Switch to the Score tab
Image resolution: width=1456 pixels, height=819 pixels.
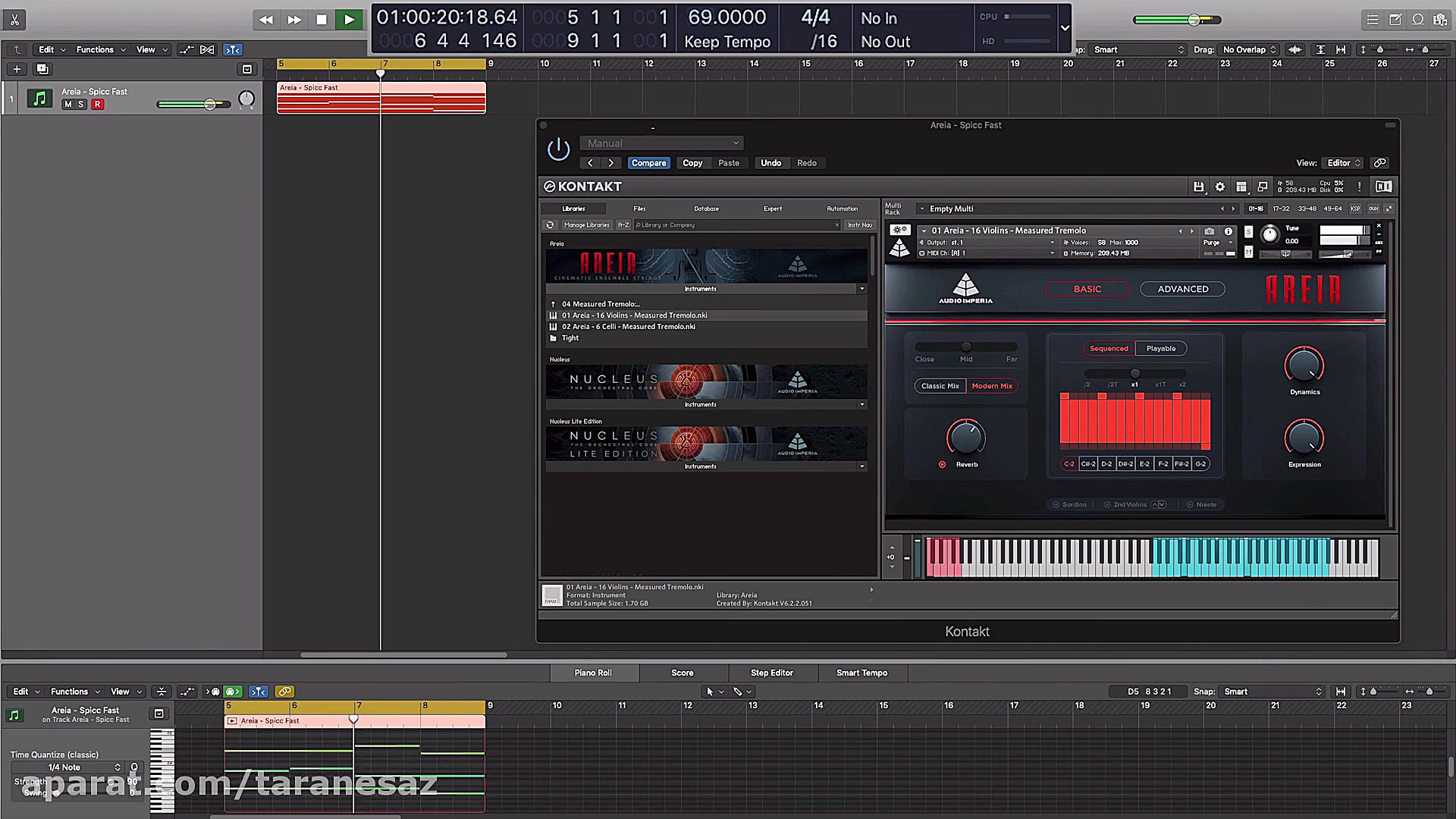682,673
